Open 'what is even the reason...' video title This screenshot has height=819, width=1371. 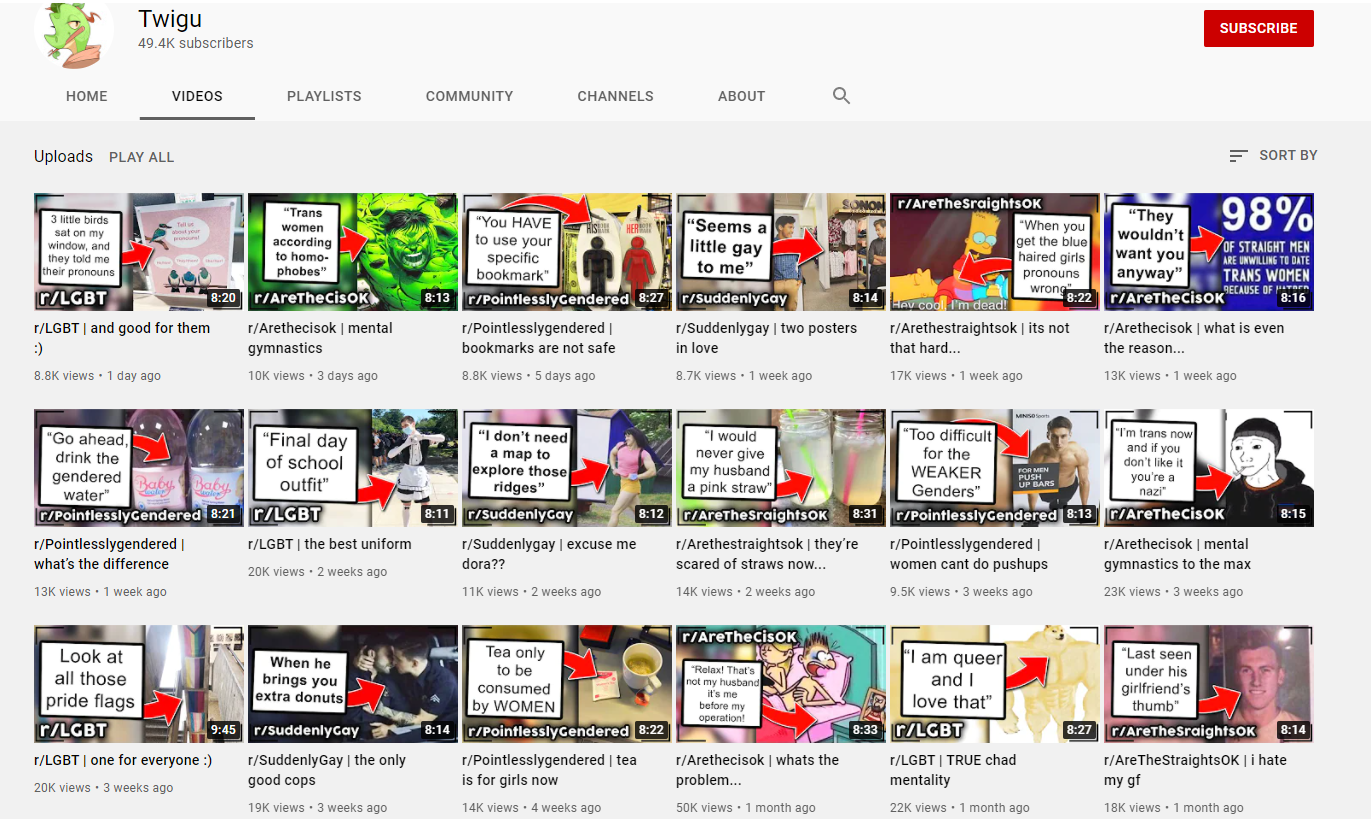pos(1194,338)
